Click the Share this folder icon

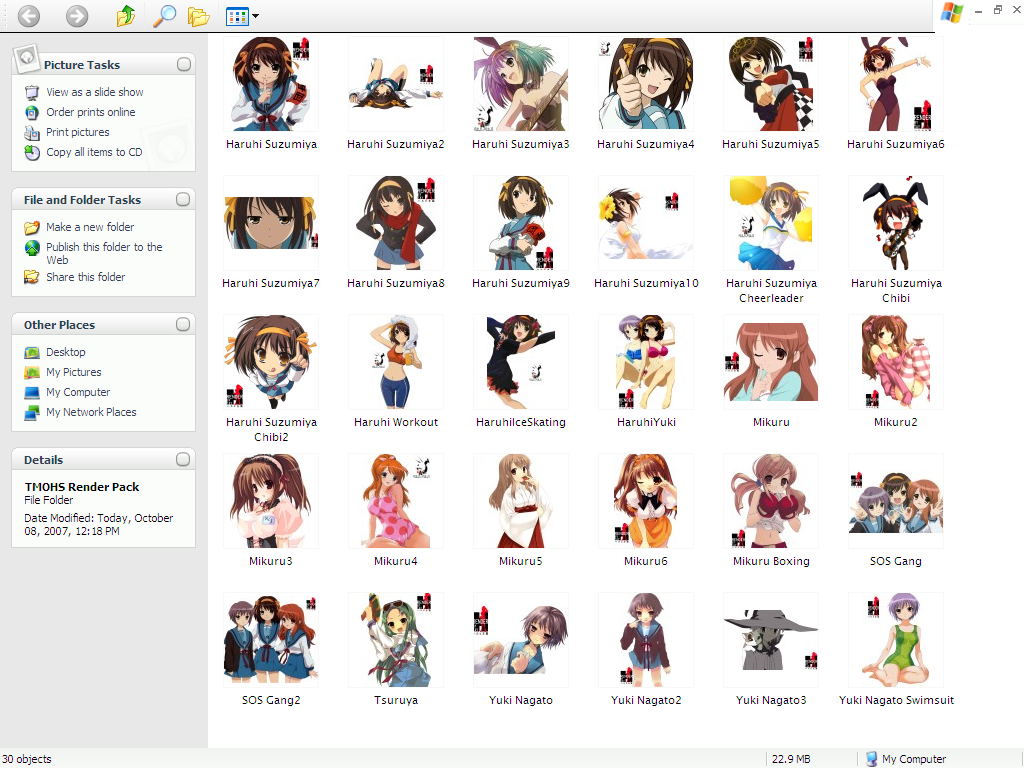pos(31,277)
